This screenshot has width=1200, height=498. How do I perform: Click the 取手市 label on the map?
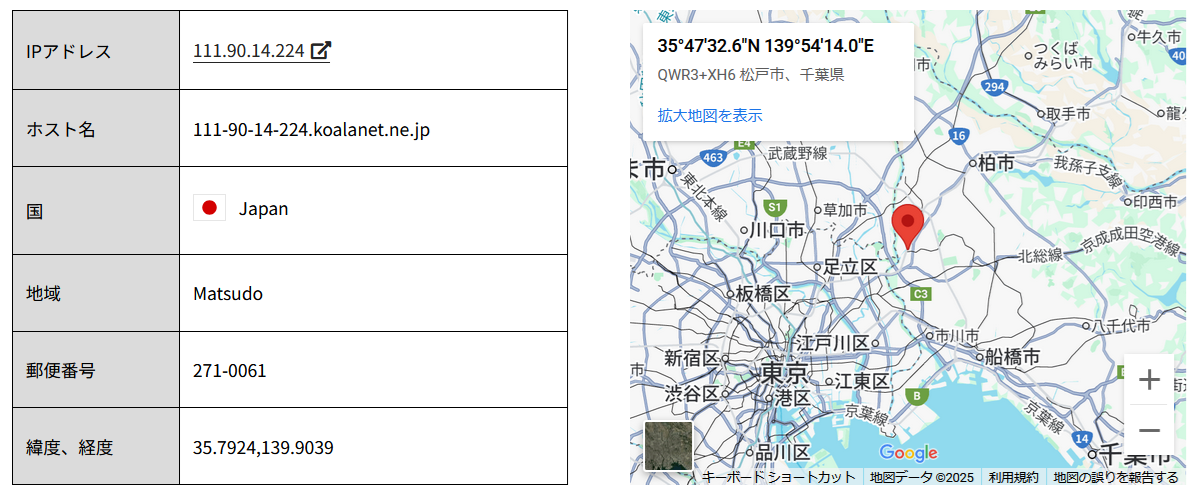[1068, 114]
